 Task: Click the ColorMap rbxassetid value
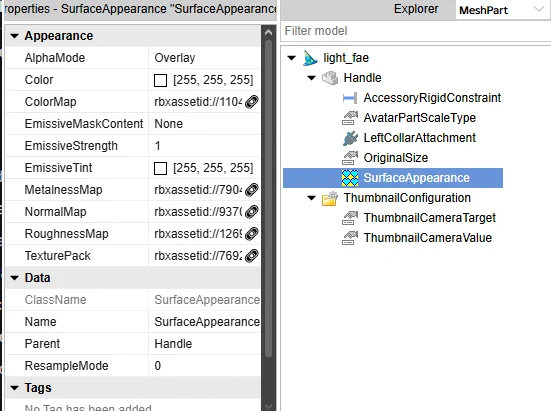click(x=198, y=102)
